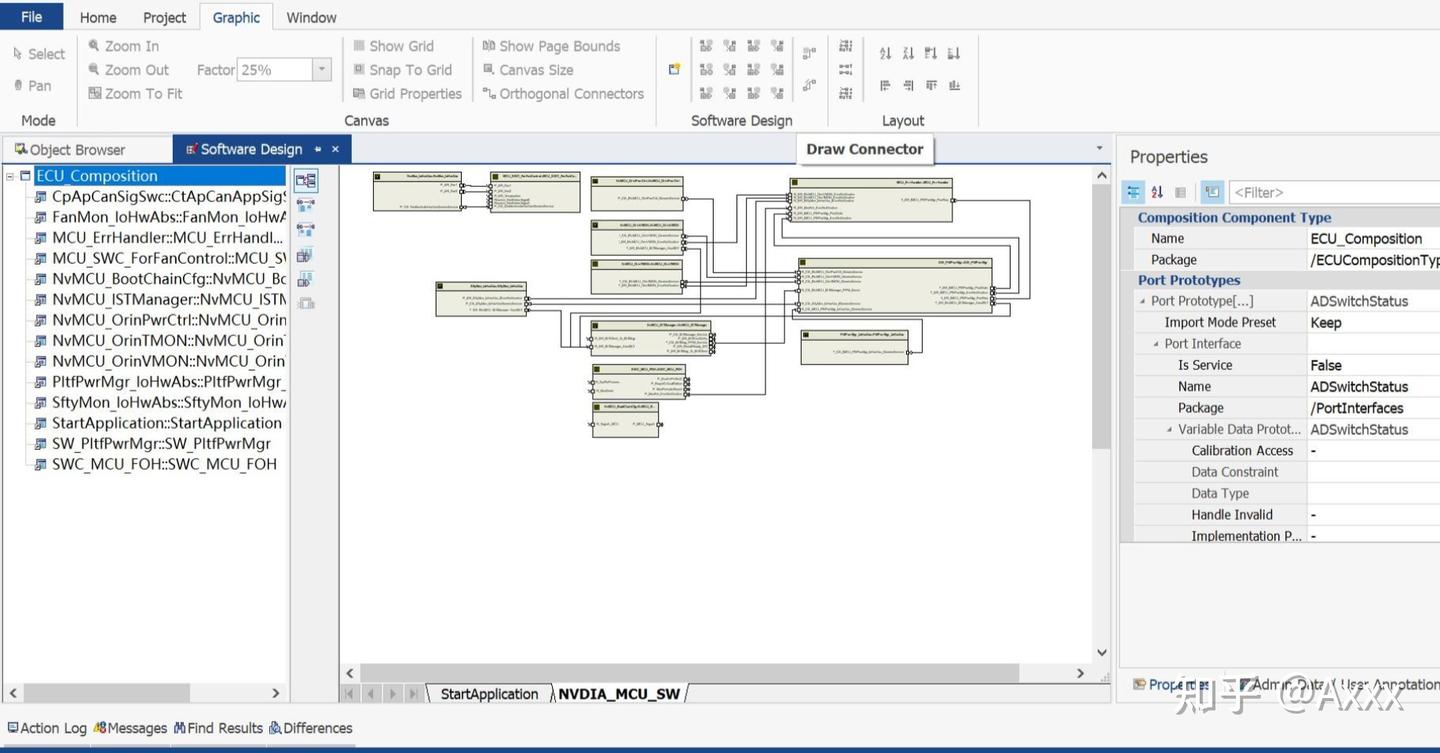This screenshot has width=1440, height=753.
Task: Collapse the ECU_Composition tree node
Action: [10, 176]
